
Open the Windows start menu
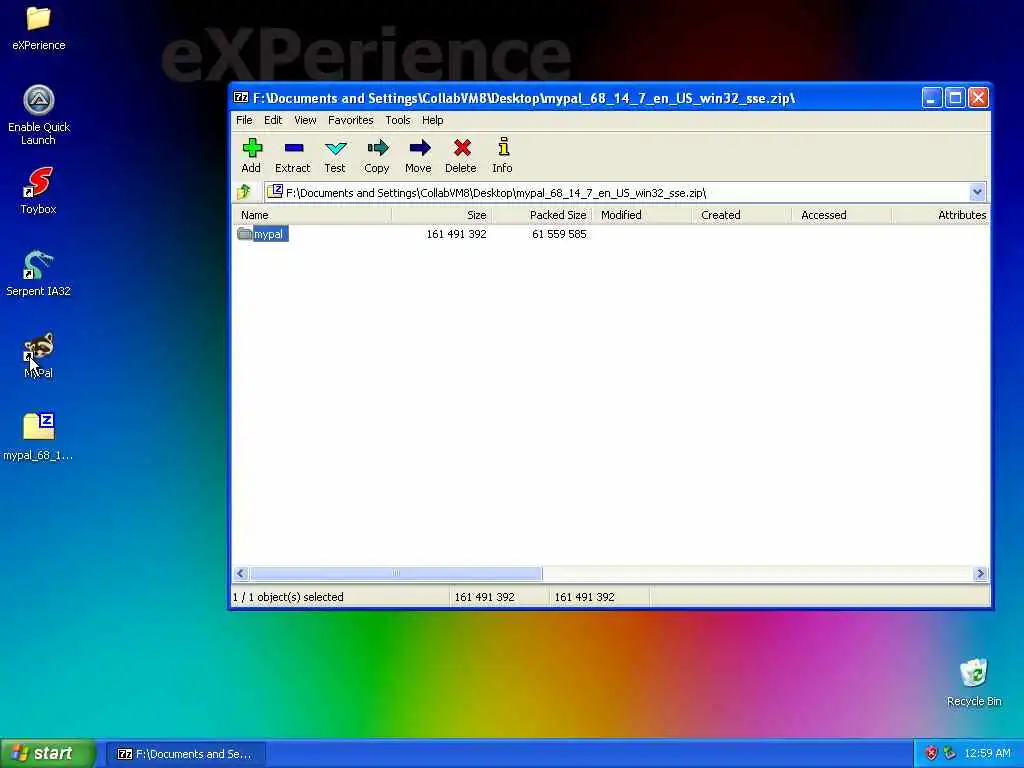48,753
